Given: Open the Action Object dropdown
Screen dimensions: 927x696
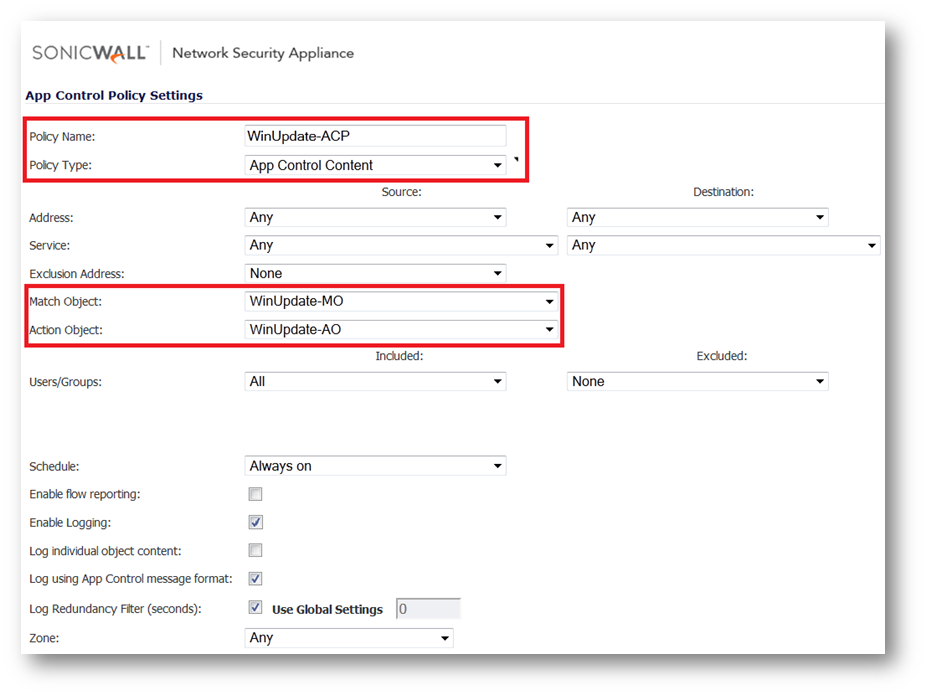Looking at the screenshot, I should [x=401, y=329].
